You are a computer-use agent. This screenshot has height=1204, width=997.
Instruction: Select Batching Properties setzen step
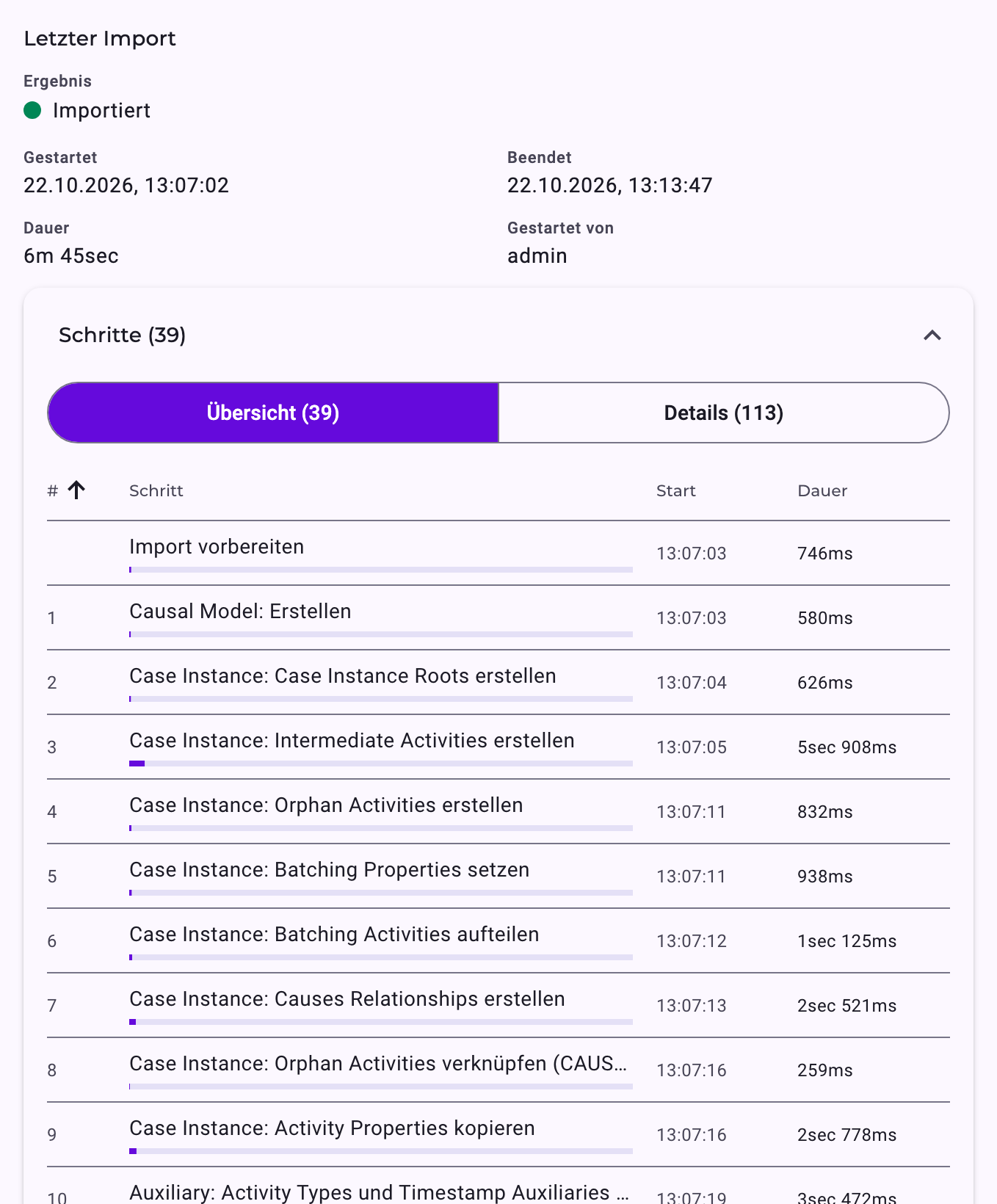(498, 877)
